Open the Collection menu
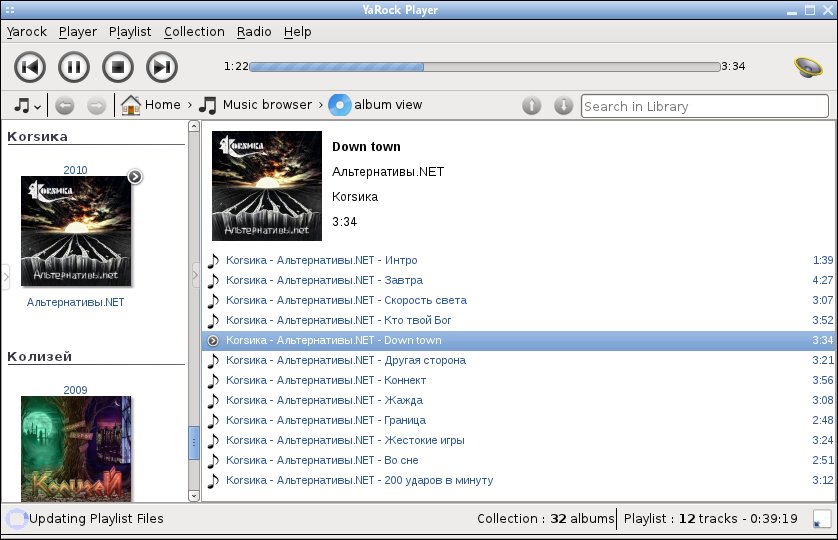This screenshot has height=540, width=838. coord(194,32)
